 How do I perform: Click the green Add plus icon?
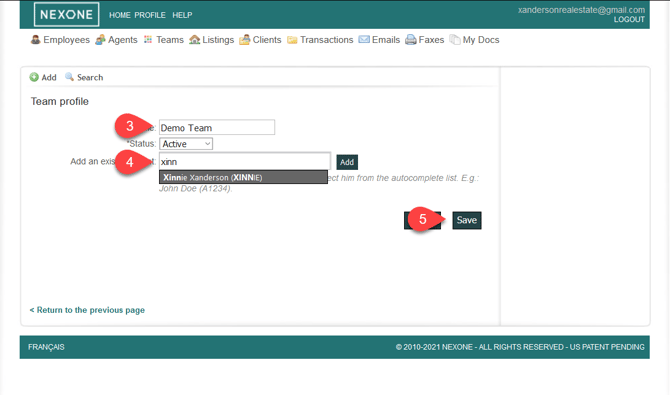point(34,77)
